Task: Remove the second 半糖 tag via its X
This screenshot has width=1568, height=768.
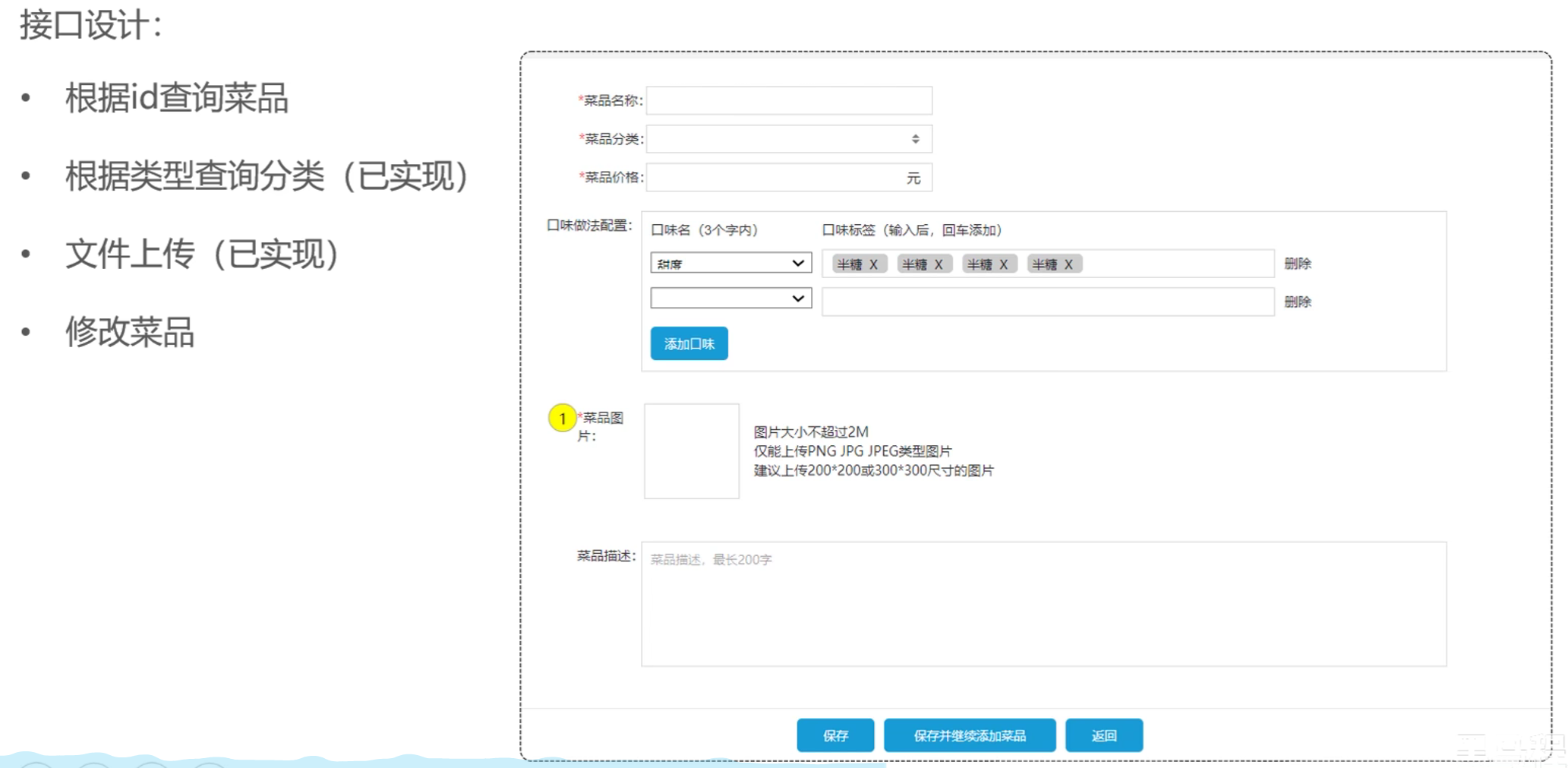Action: click(939, 264)
